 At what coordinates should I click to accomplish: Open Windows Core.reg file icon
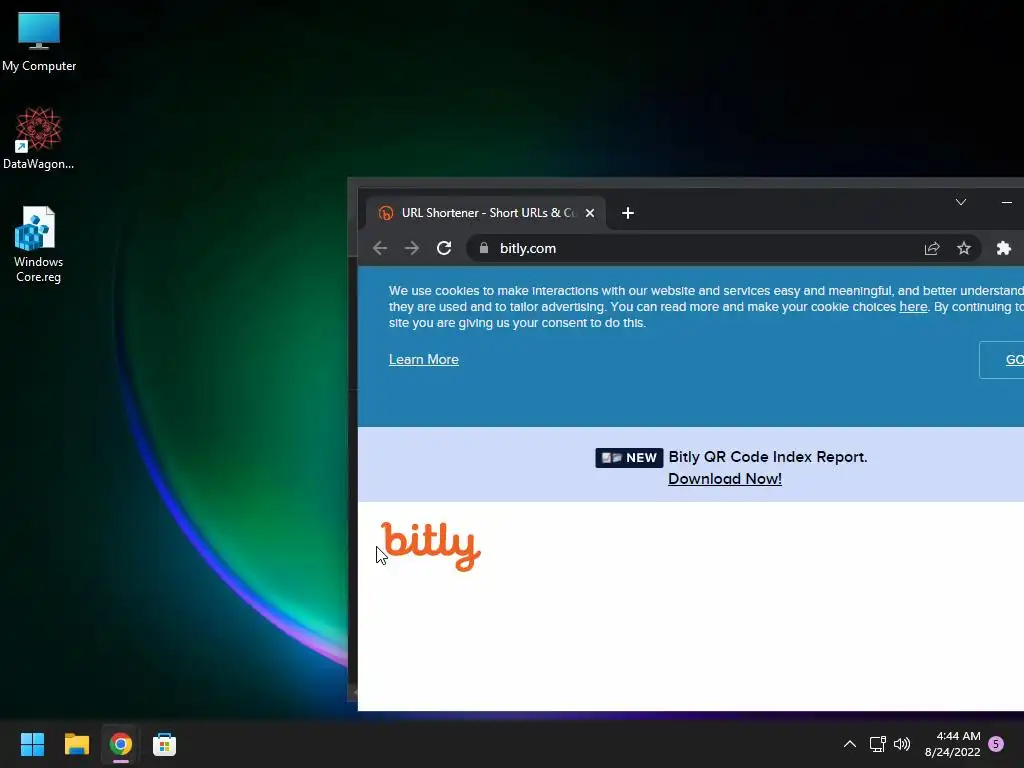pyautogui.click(x=39, y=245)
